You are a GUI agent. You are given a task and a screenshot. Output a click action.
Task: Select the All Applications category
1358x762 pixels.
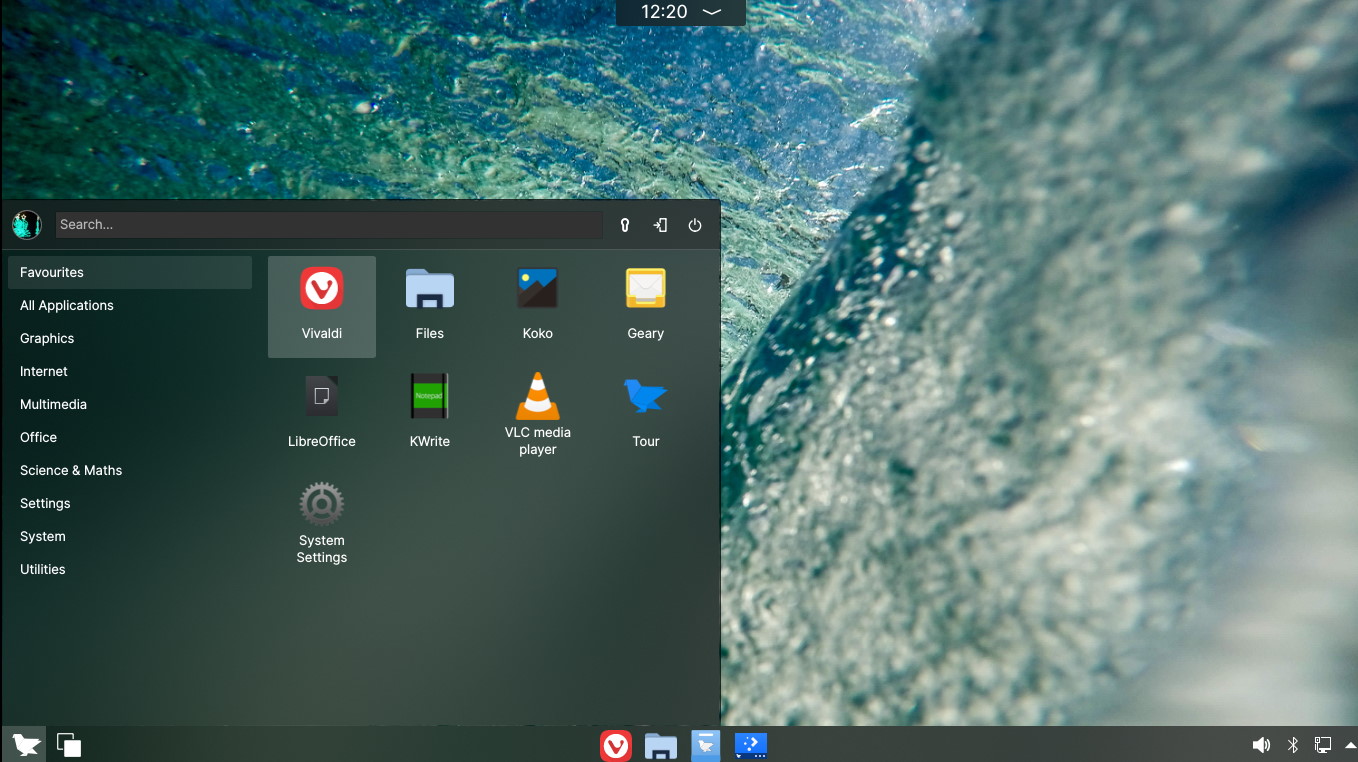pyautogui.click(x=67, y=305)
